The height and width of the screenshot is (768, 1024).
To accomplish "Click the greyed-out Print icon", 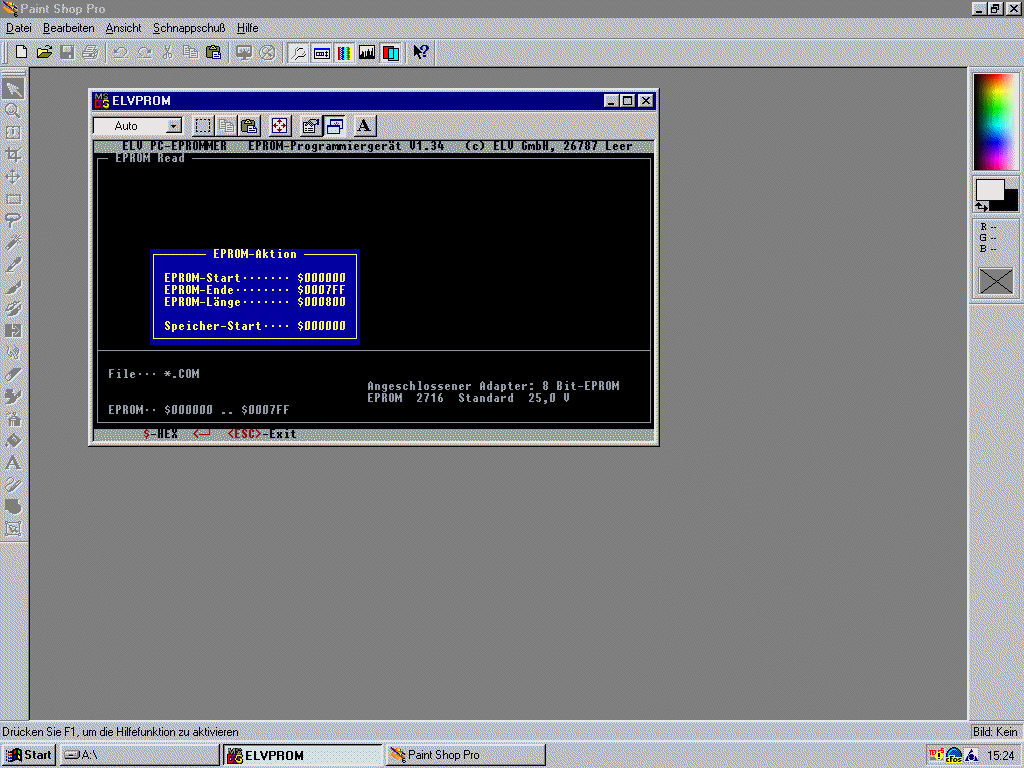I will (x=90, y=52).
